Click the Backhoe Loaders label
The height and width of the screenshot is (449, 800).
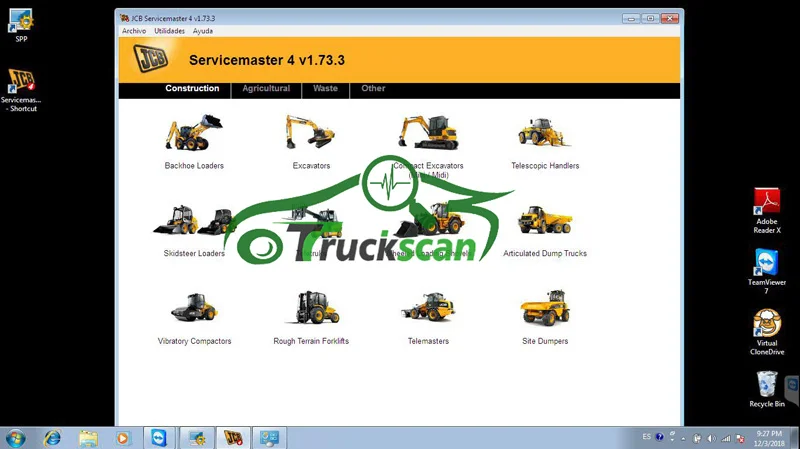pyautogui.click(x=194, y=166)
